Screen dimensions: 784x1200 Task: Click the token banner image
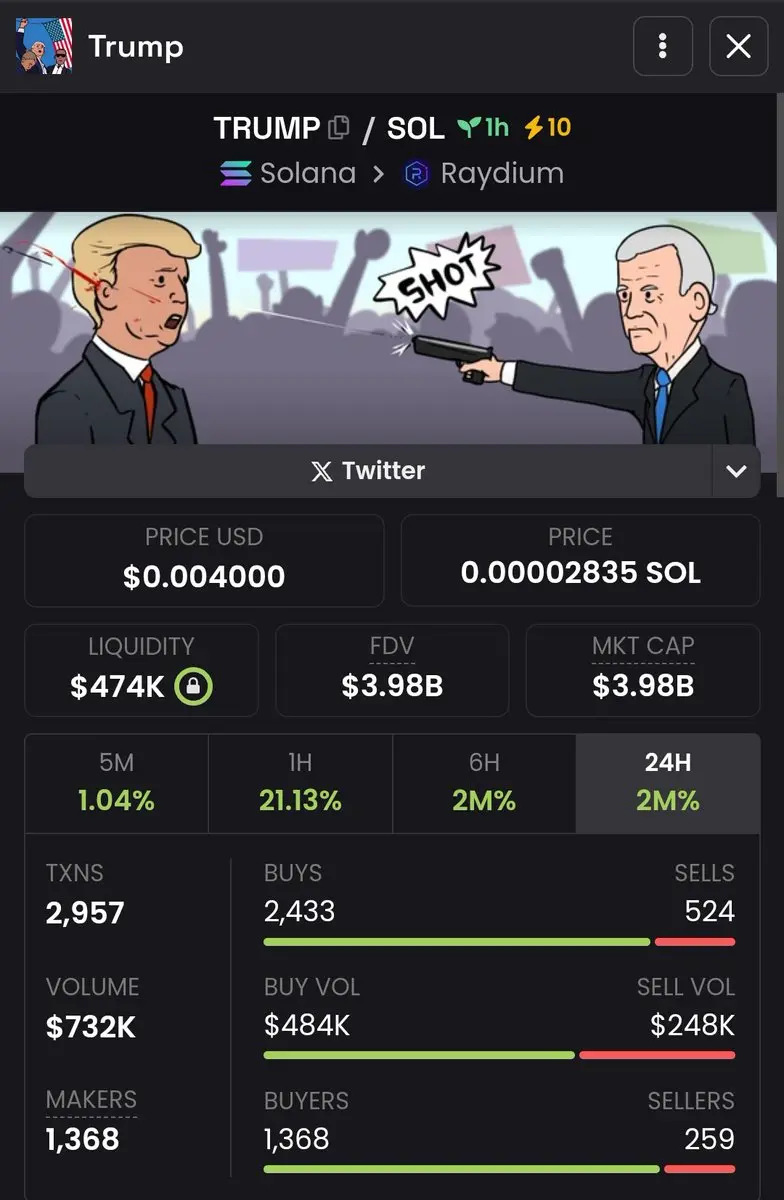pyautogui.click(x=392, y=328)
